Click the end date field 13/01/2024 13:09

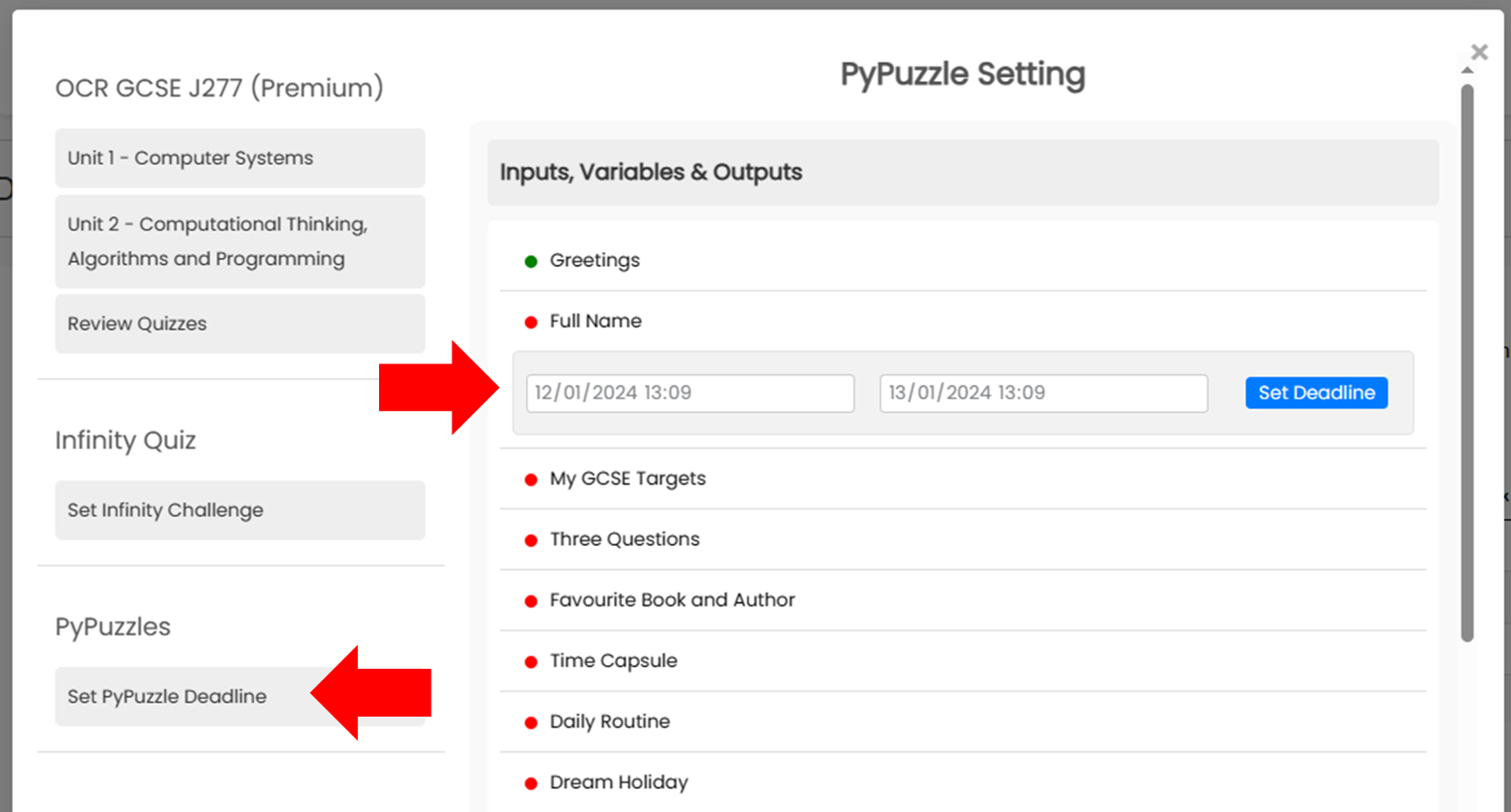[1044, 393]
